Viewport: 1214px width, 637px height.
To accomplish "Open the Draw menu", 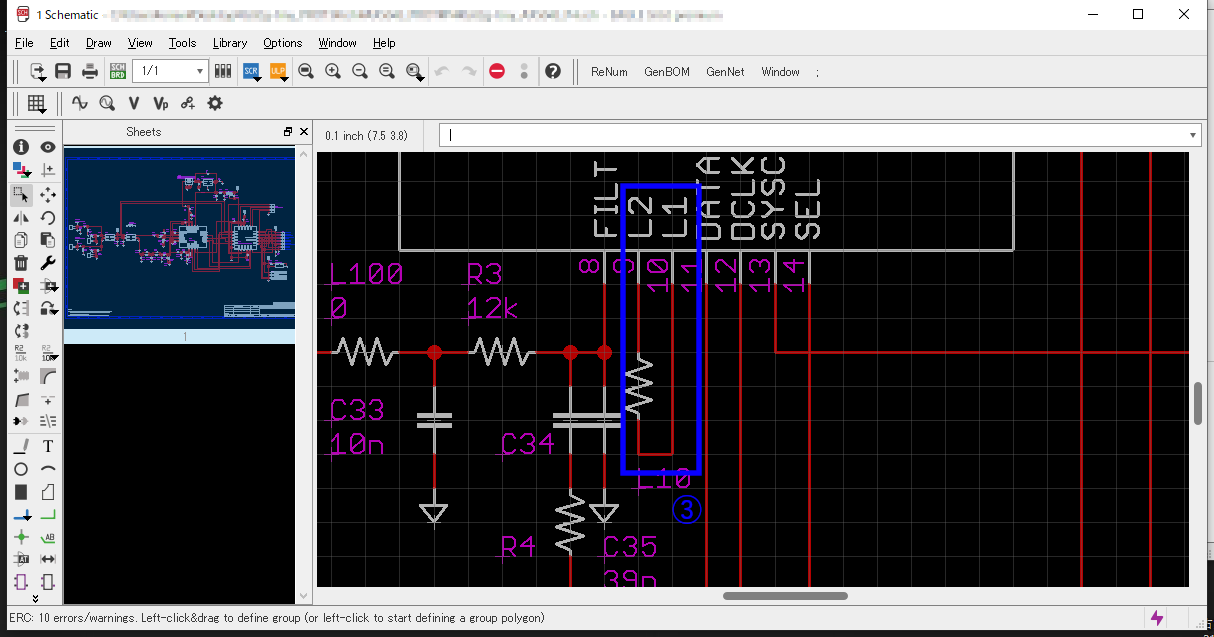I will pos(98,43).
